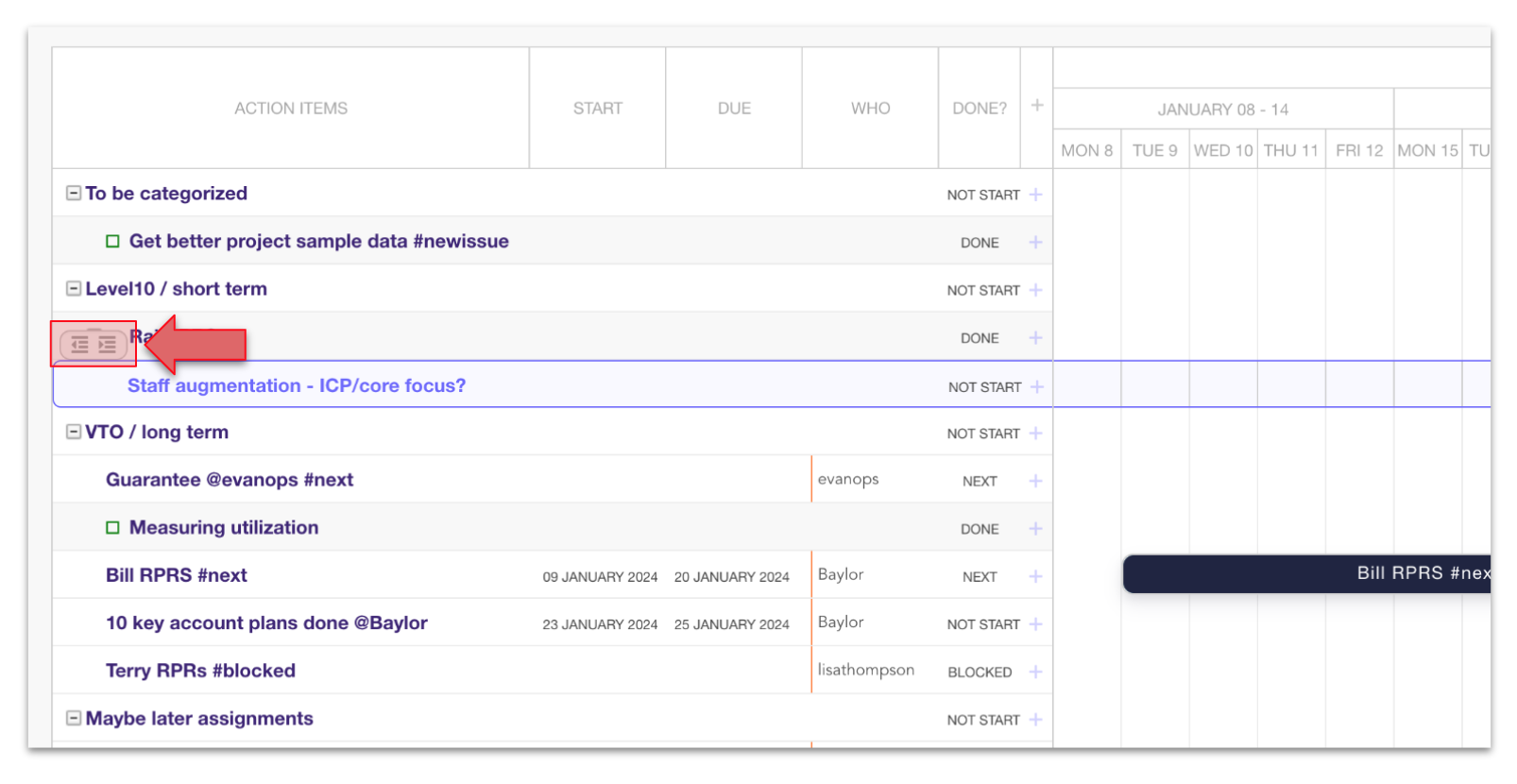This screenshot has width=1517, height=784.
Task: Toggle the Measuring utilization checkbox
Action: pos(112,528)
